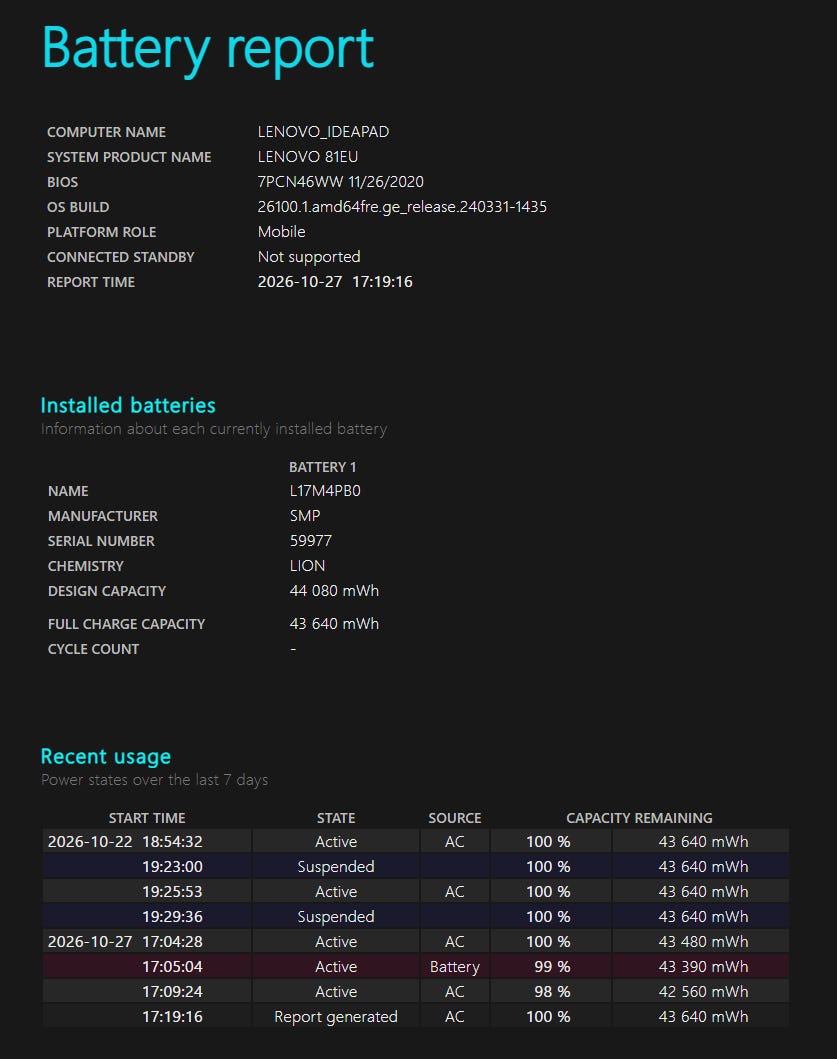The width and height of the screenshot is (837, 1059).
Task: Click the "BATTERY 1" column header
Action: point(322,467)
